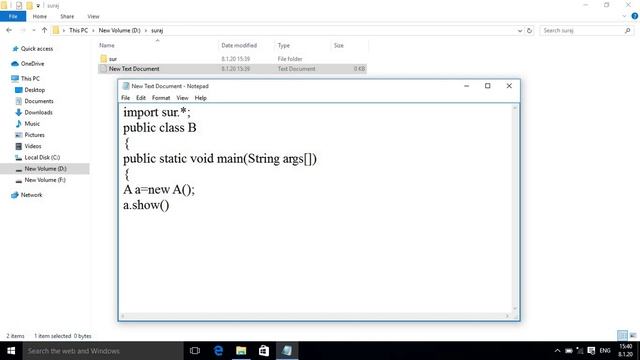This screenshot has width=640, height=360.
Task: Place cursor after a.show() line
Action: 170,205
